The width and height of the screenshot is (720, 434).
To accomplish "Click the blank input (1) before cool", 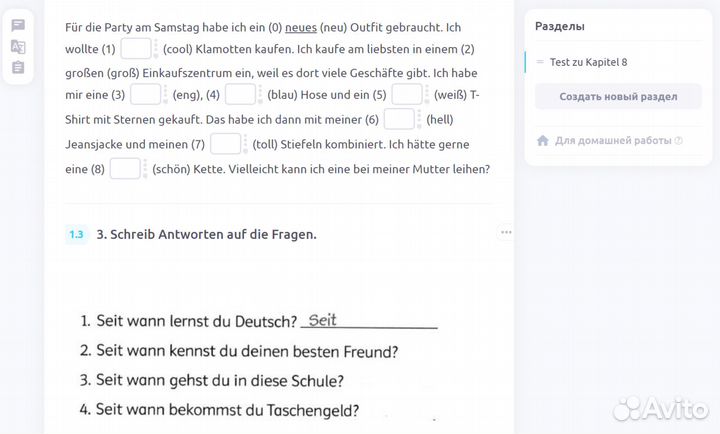I will click(x=136, y=49).
